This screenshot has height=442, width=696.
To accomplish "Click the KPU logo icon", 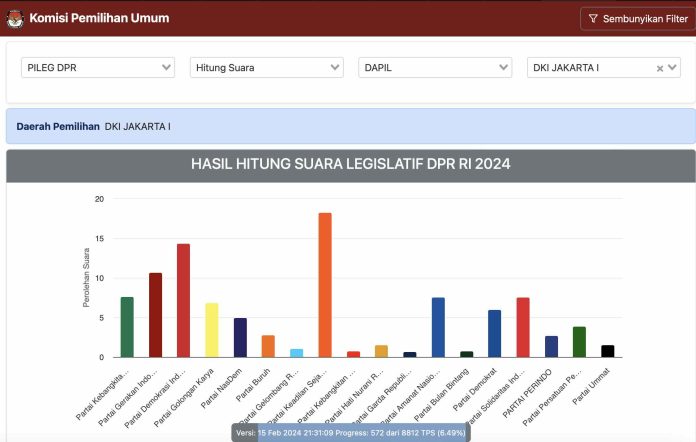I will coord(15,19).
